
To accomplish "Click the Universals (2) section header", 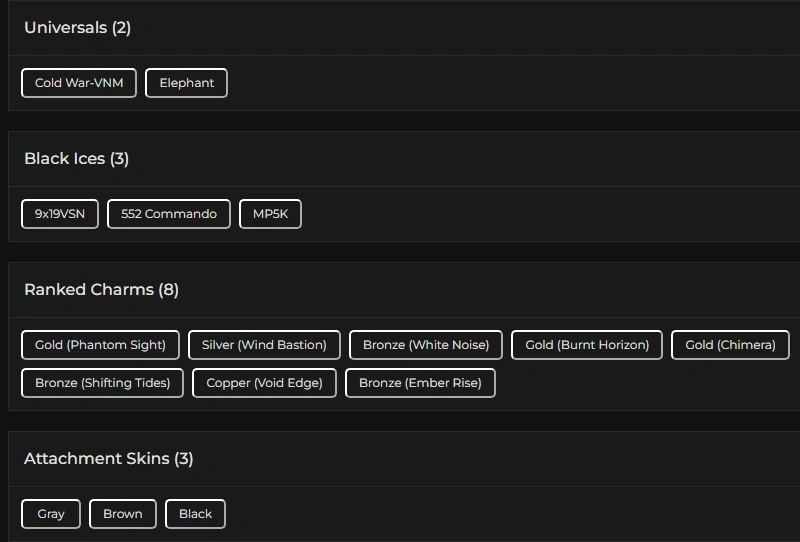I will click(x=78, y=28).
